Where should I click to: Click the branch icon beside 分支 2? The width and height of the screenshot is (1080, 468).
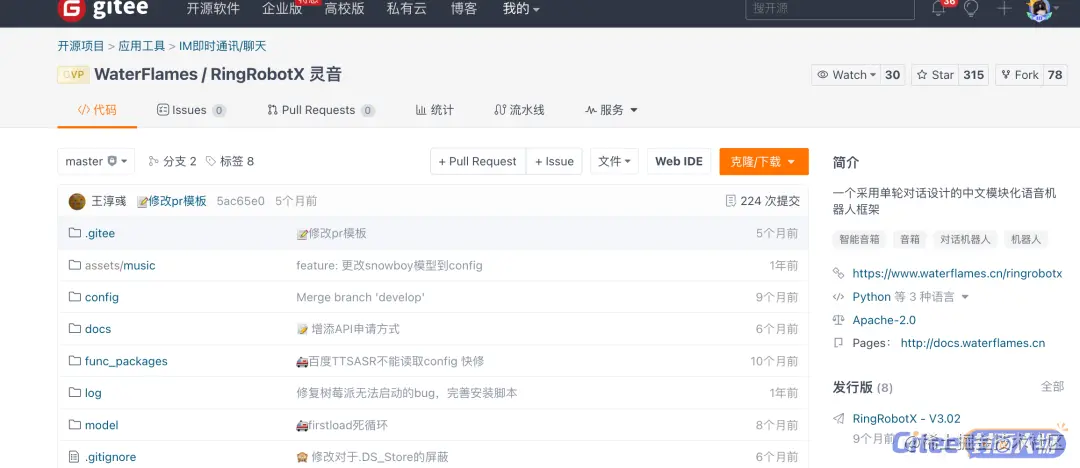tap(153, 161)
